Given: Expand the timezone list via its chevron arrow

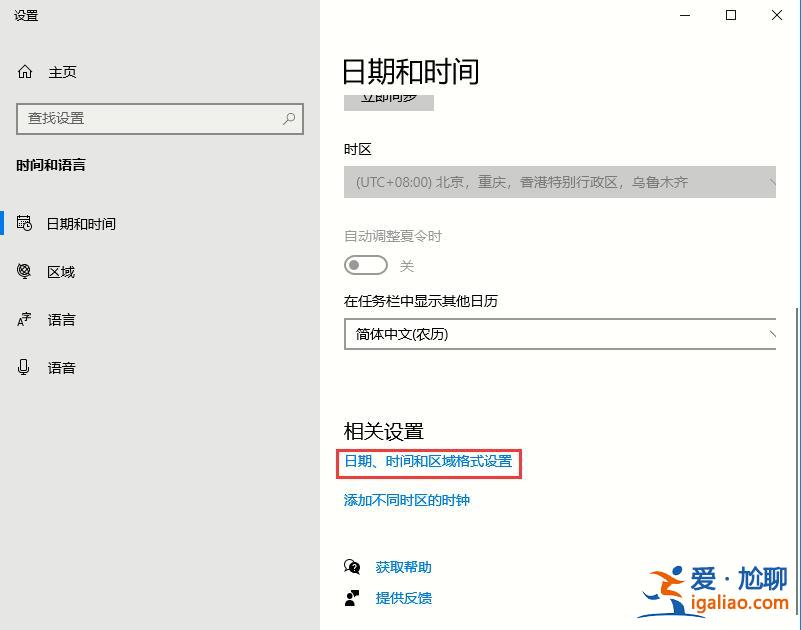Looking at the screenshot, I should pos(772,182).
